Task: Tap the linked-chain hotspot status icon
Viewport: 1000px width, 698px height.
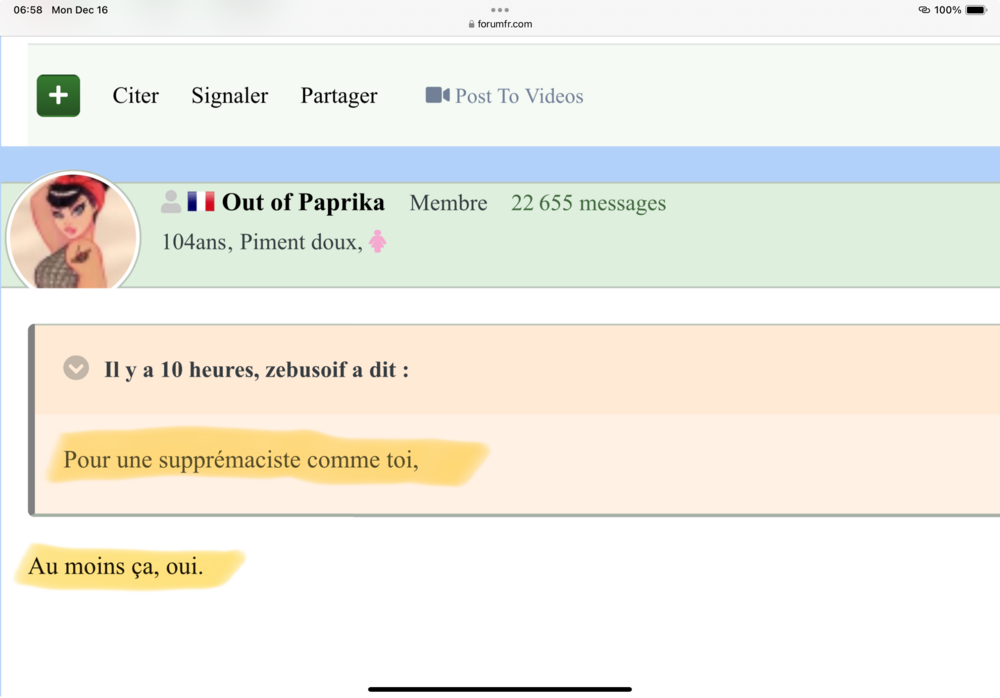Action: tap(923, 10)
